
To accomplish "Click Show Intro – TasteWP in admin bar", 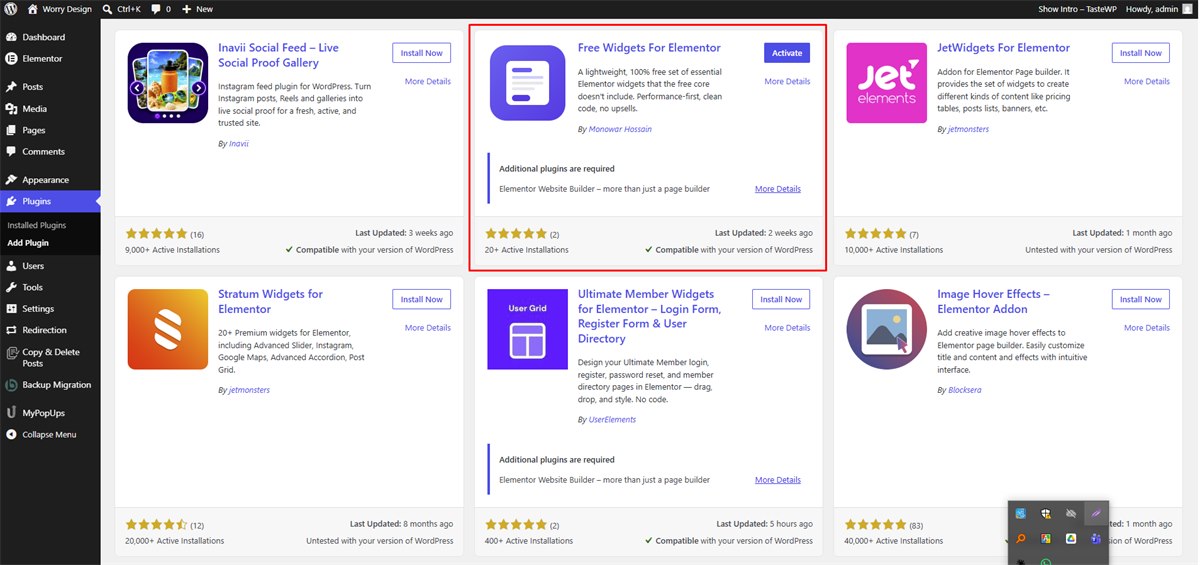I will point(1076,8).
